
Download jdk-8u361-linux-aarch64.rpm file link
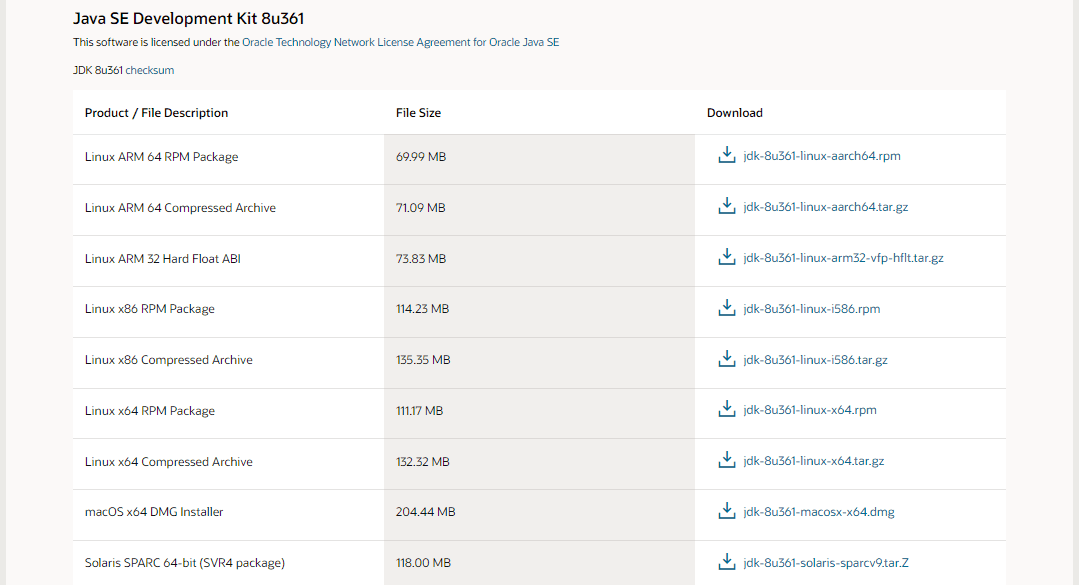pyautogui.click(x=822, y=156)
